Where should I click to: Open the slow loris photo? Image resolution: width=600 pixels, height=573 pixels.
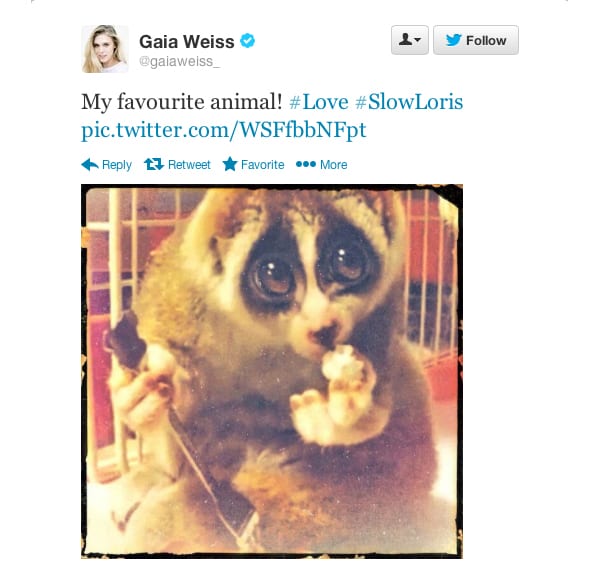(x=272, y=371)
